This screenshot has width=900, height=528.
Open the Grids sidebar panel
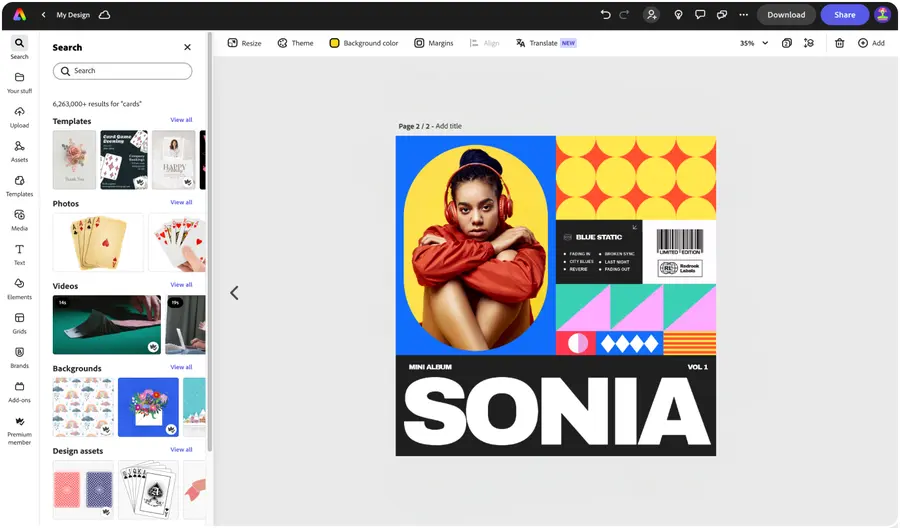pyautogui.click(x=20, y=324)
